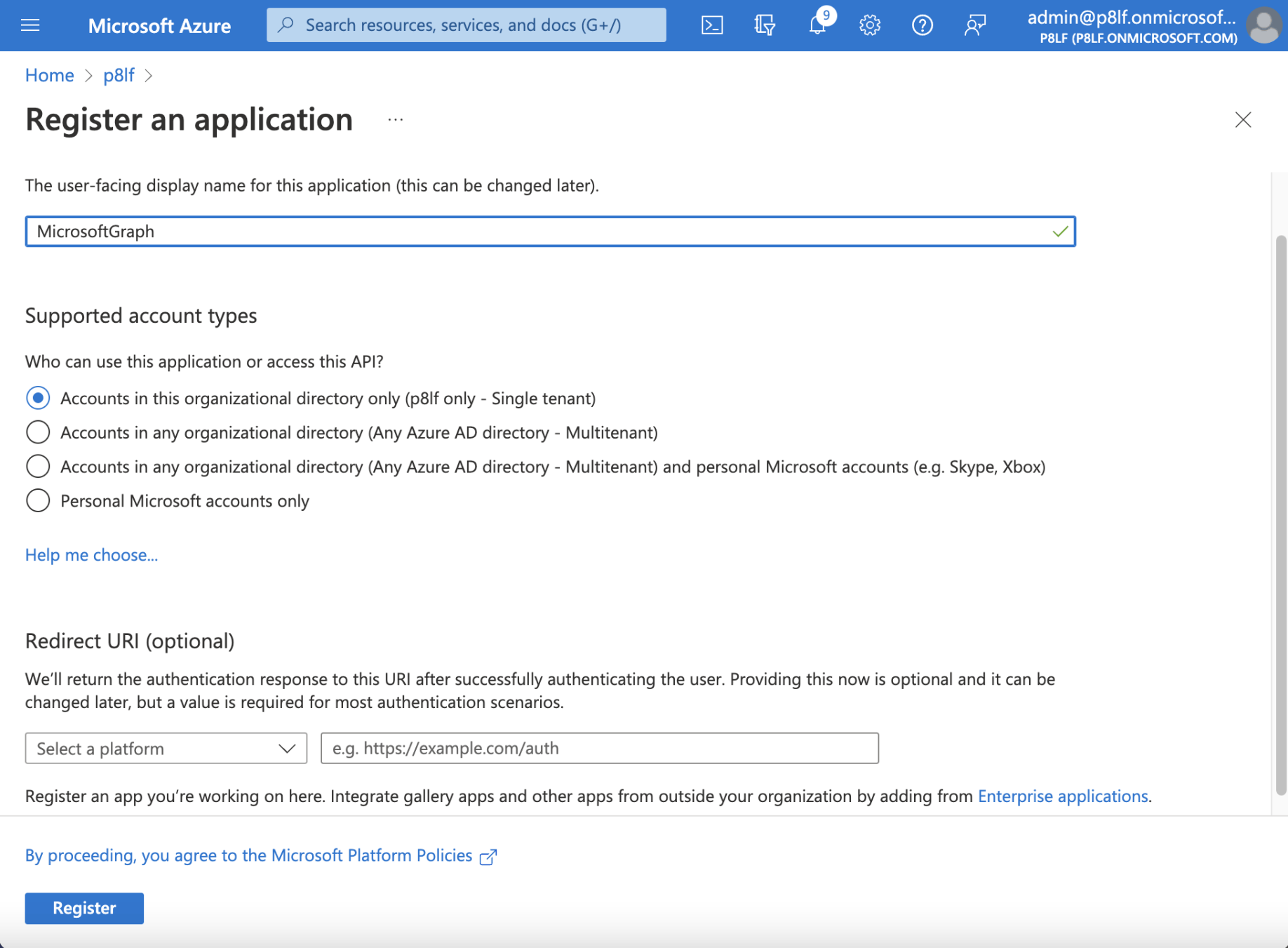Click the vertical scrollbar on the right

tap(1280, 516)
